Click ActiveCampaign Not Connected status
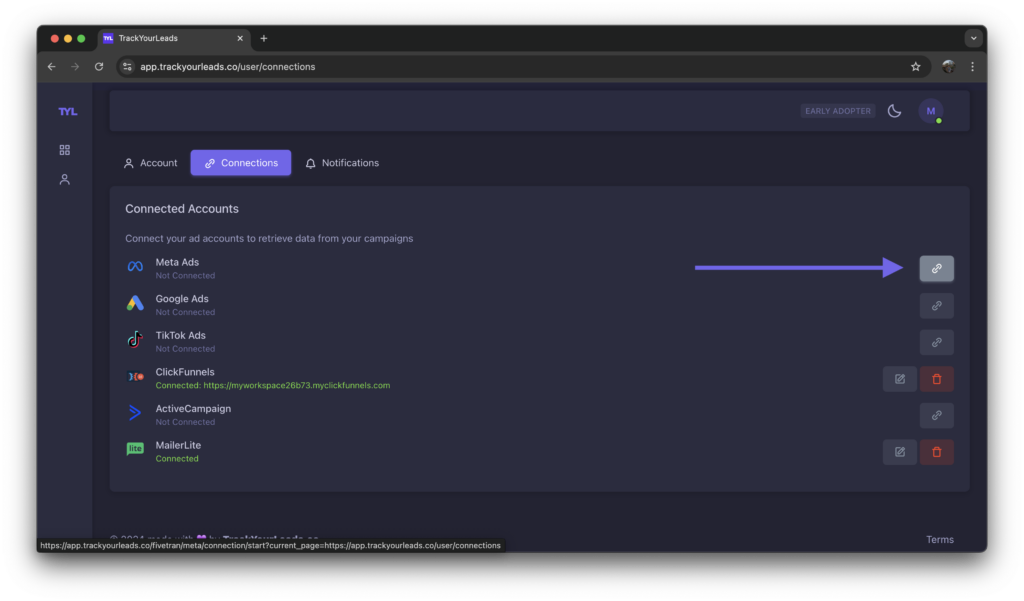This screenshot has height=601, width=1024. [x=185, y=422]
